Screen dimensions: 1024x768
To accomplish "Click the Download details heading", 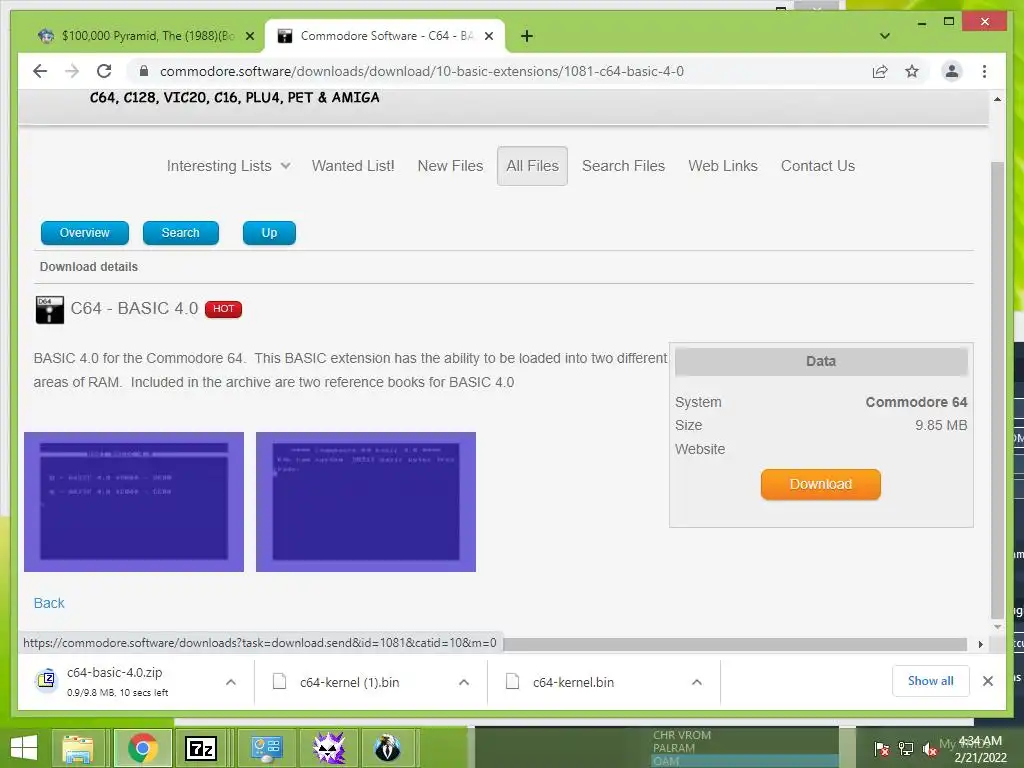I will (x=89, y=266).
